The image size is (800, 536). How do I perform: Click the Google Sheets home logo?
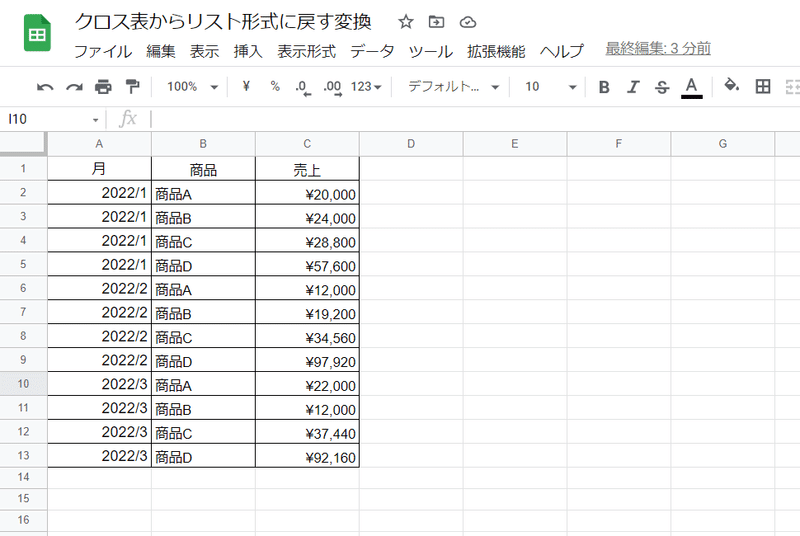[x=37, y=33]
